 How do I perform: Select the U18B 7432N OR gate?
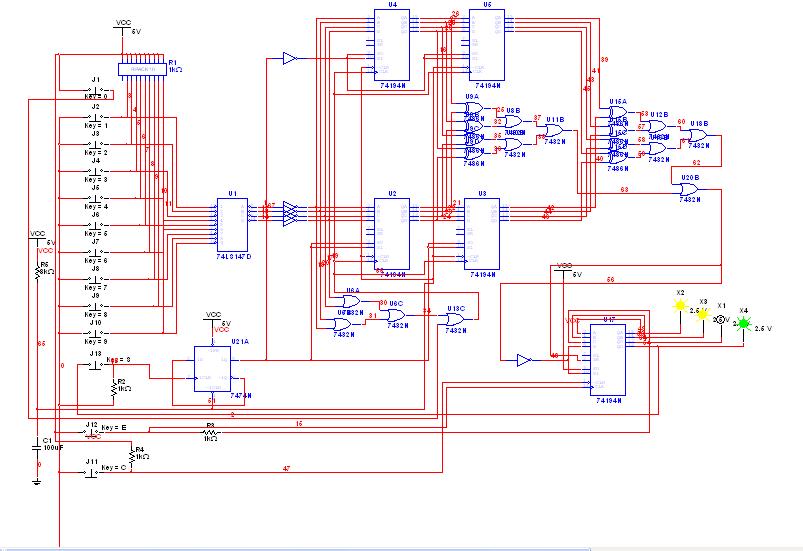699,135
